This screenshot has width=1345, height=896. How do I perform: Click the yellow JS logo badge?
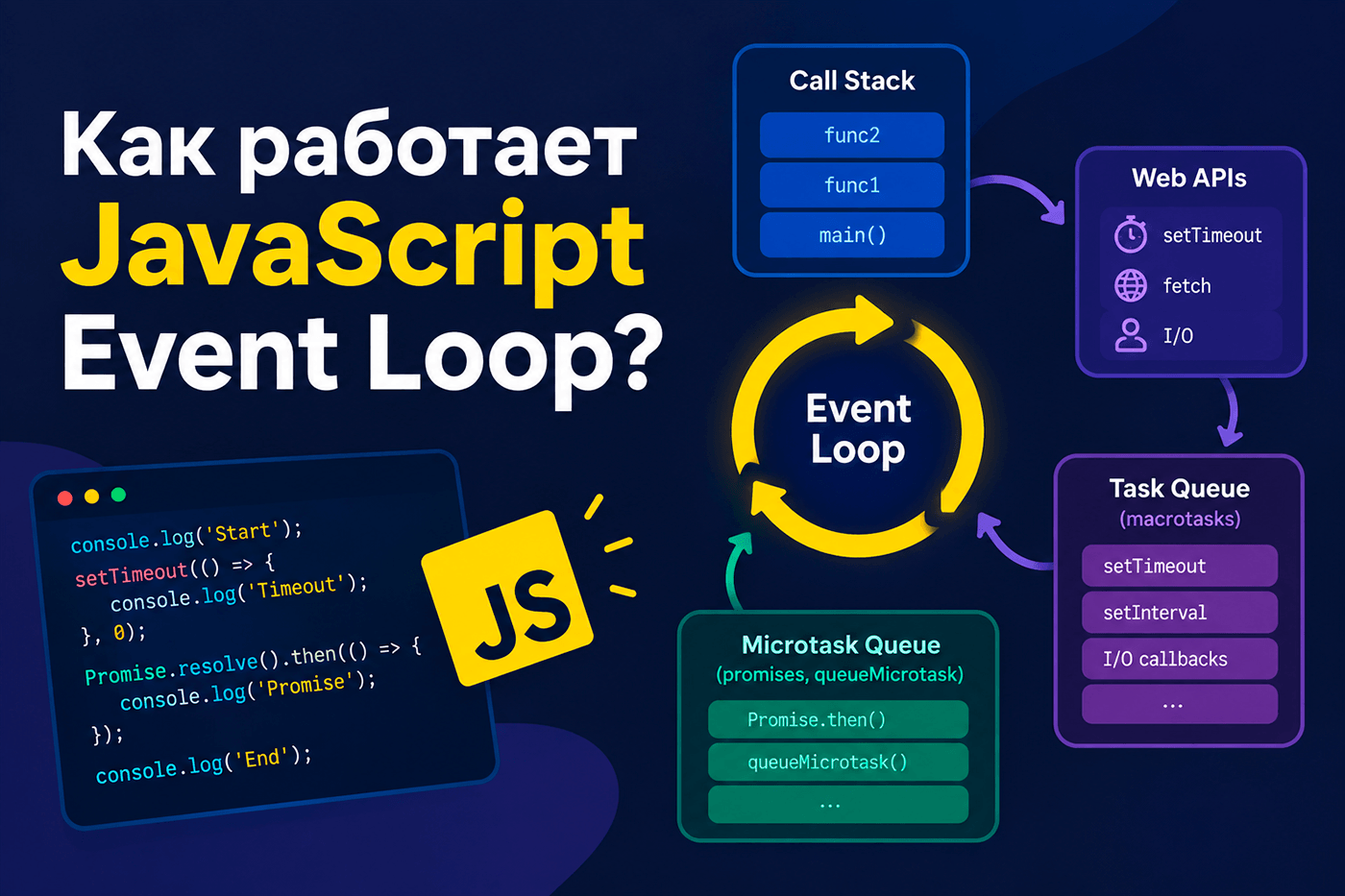[506, 598]
